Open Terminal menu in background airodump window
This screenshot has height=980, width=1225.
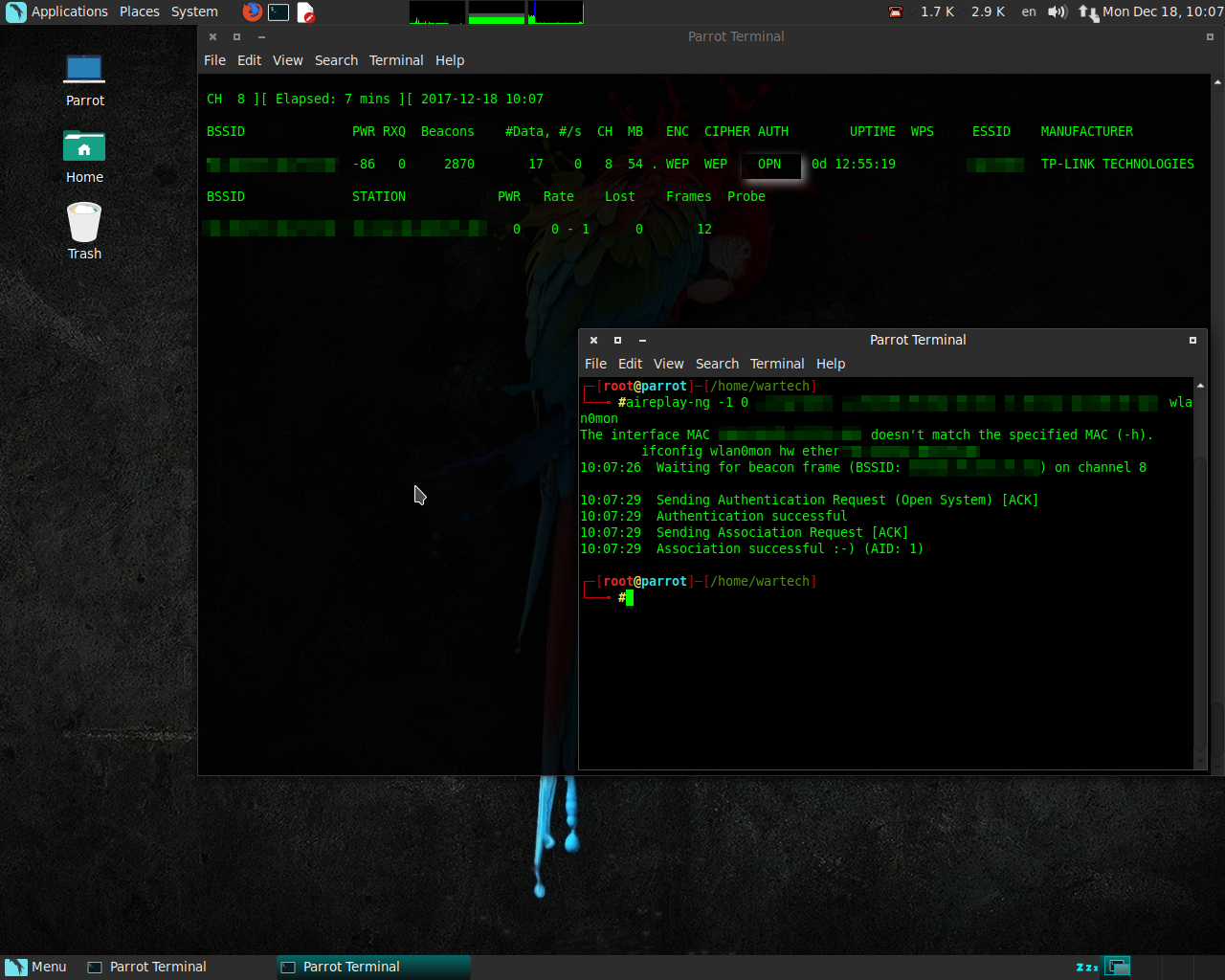point(396,60)
